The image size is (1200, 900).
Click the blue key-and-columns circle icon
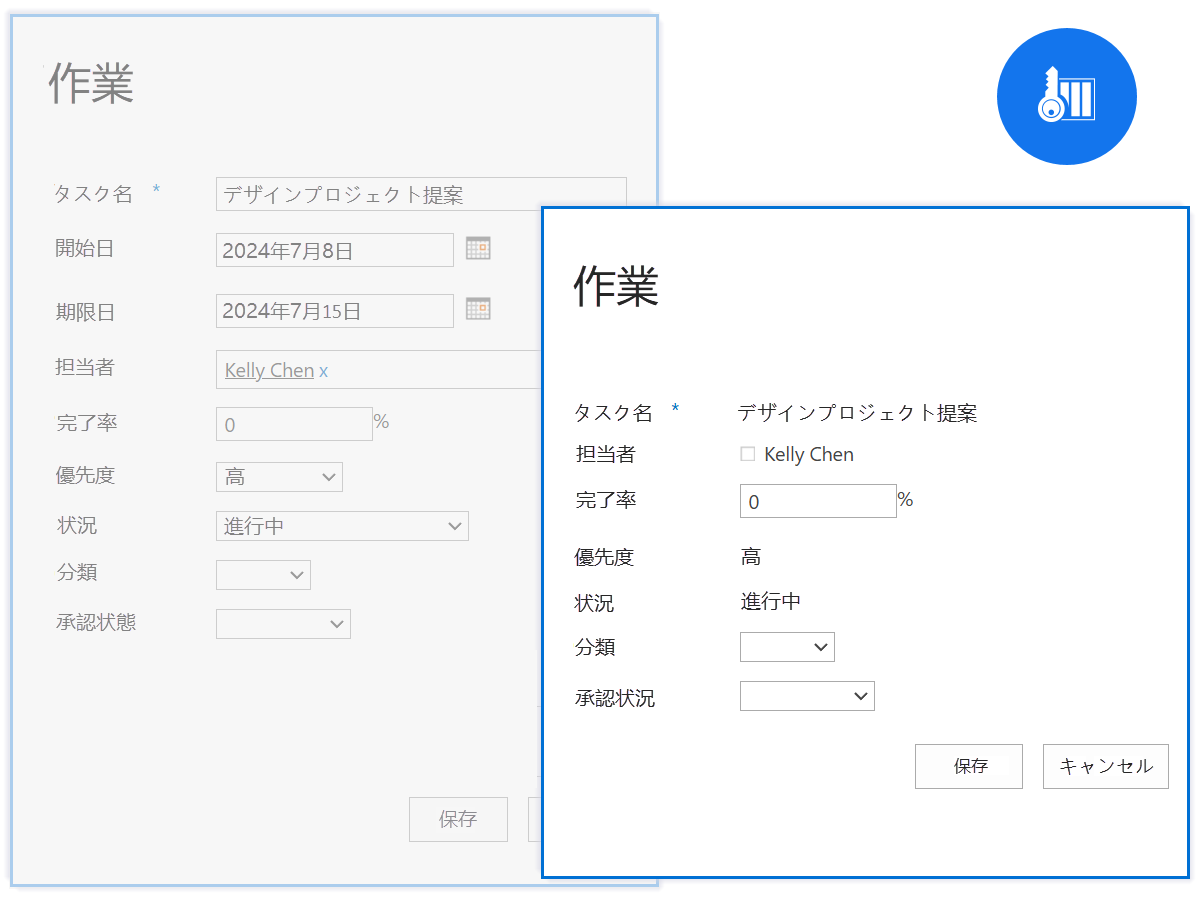coord(1066,97)
